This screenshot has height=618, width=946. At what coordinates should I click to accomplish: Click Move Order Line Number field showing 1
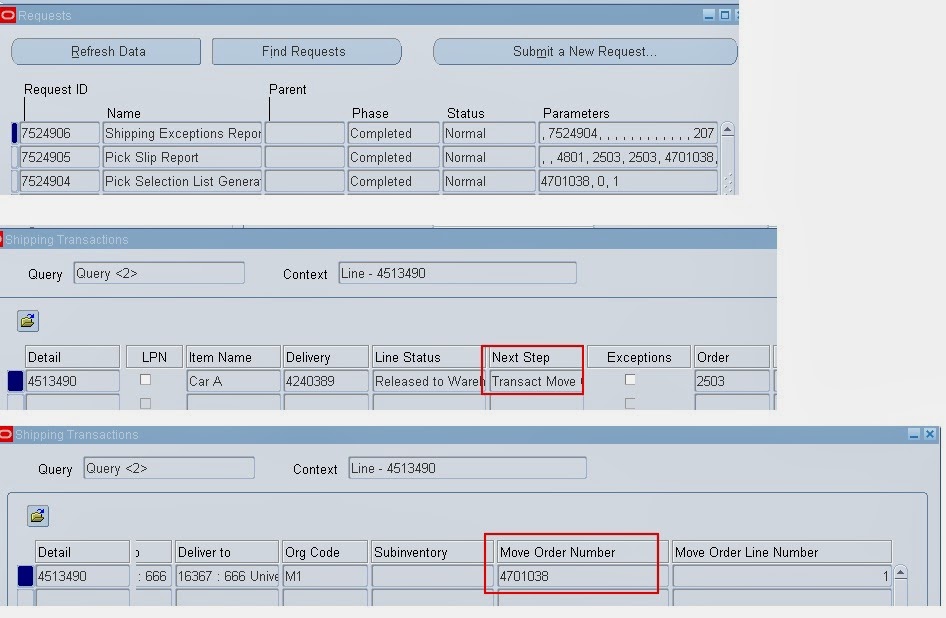782,576
